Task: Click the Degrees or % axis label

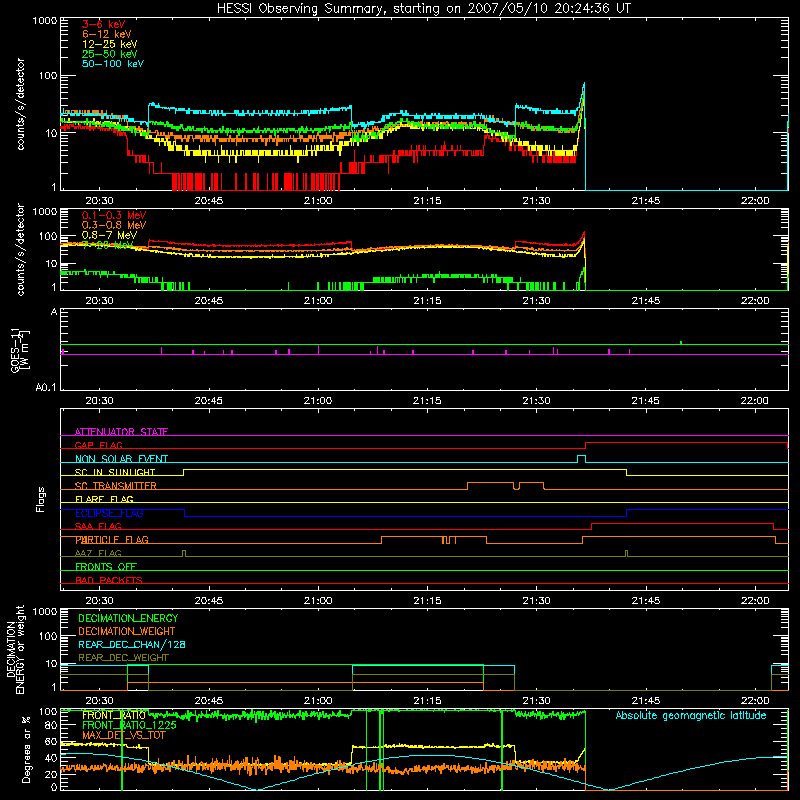Action: pos(25,750)
